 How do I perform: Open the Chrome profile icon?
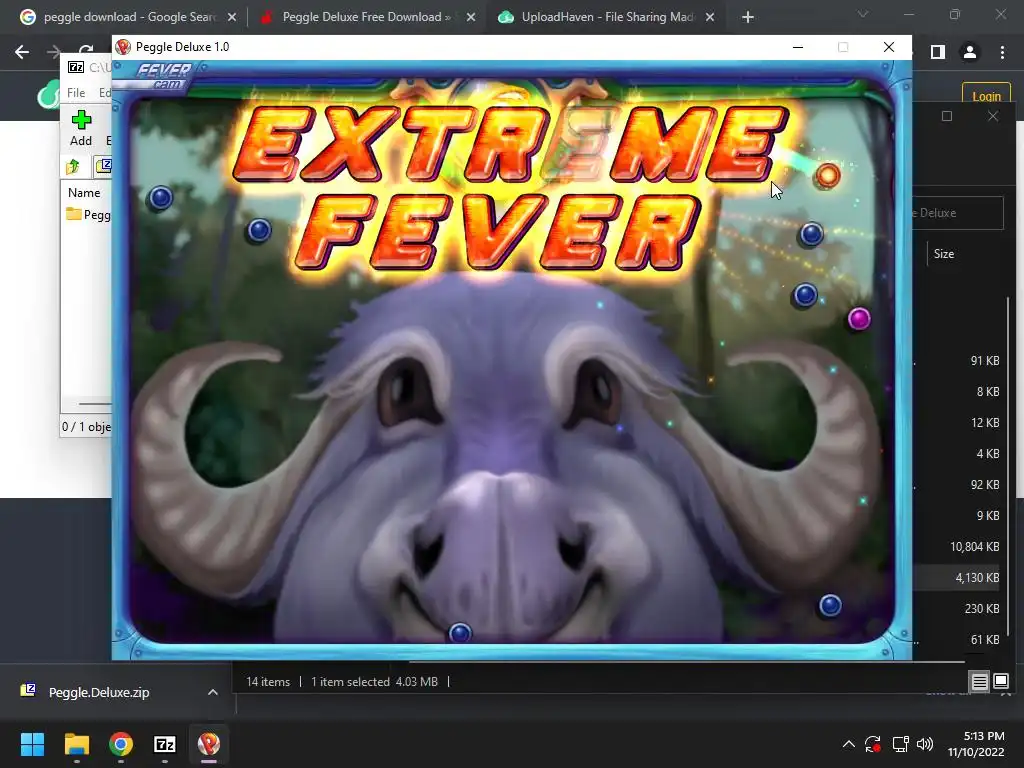(x=970, y=52)
